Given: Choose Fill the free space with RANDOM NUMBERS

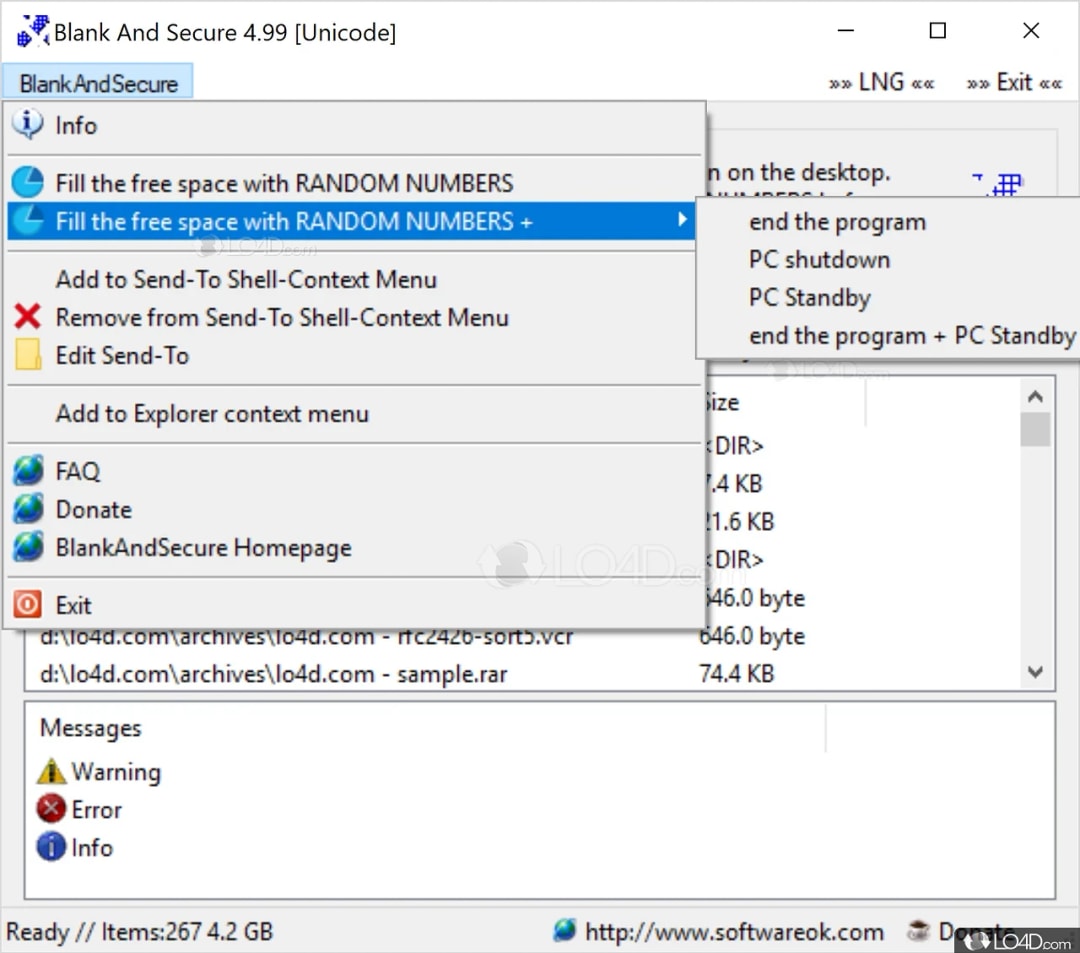Looking at the screenshot, I should [355, 183].
